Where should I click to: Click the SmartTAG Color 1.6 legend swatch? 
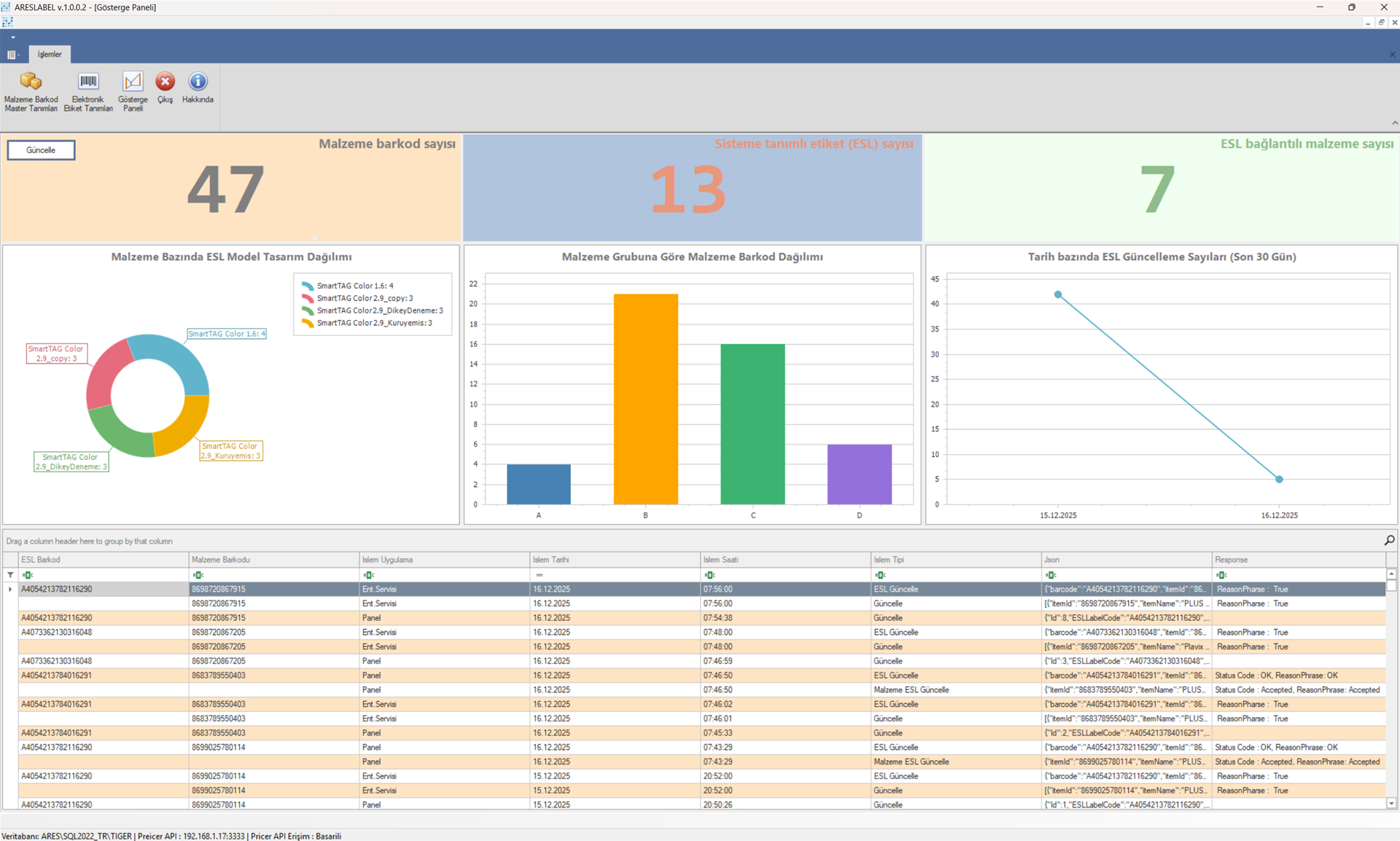pyautogui.click(x=308, y=286)
